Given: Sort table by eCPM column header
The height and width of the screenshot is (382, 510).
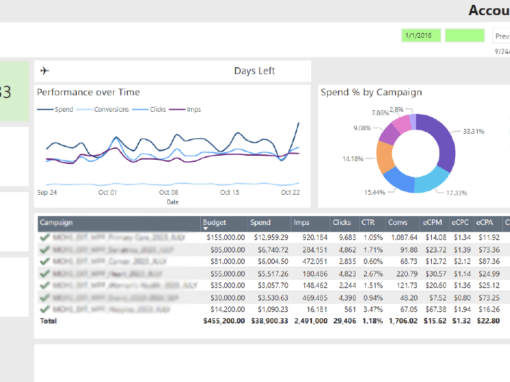Looking at the screenshot, I should (x=433, y=222).
